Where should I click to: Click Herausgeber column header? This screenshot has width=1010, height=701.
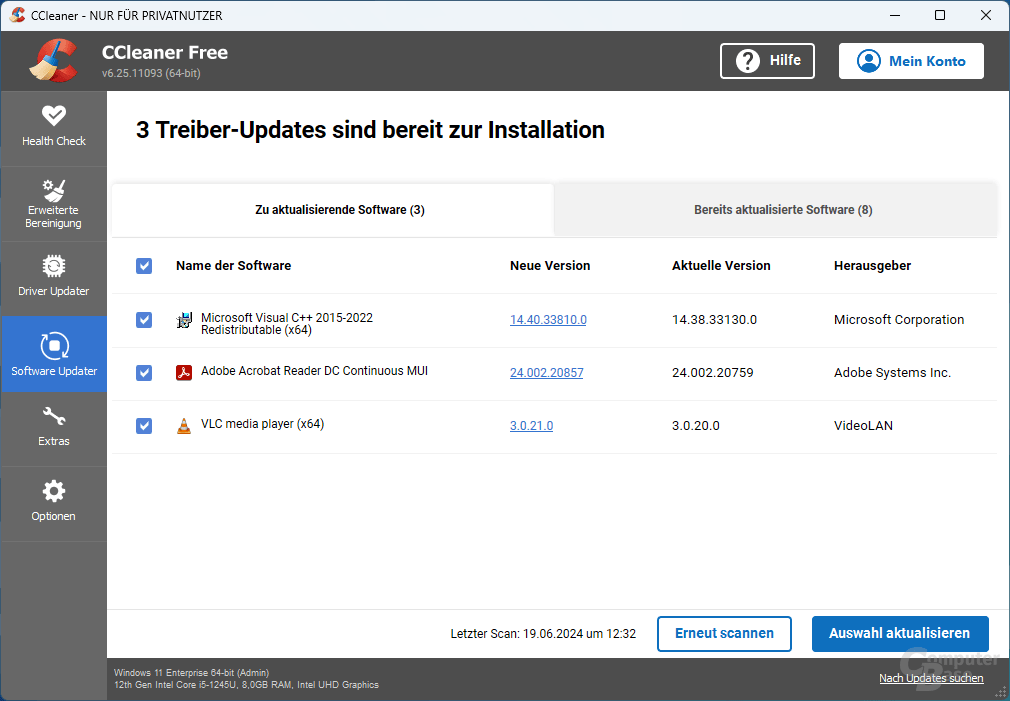pos(872,265)
